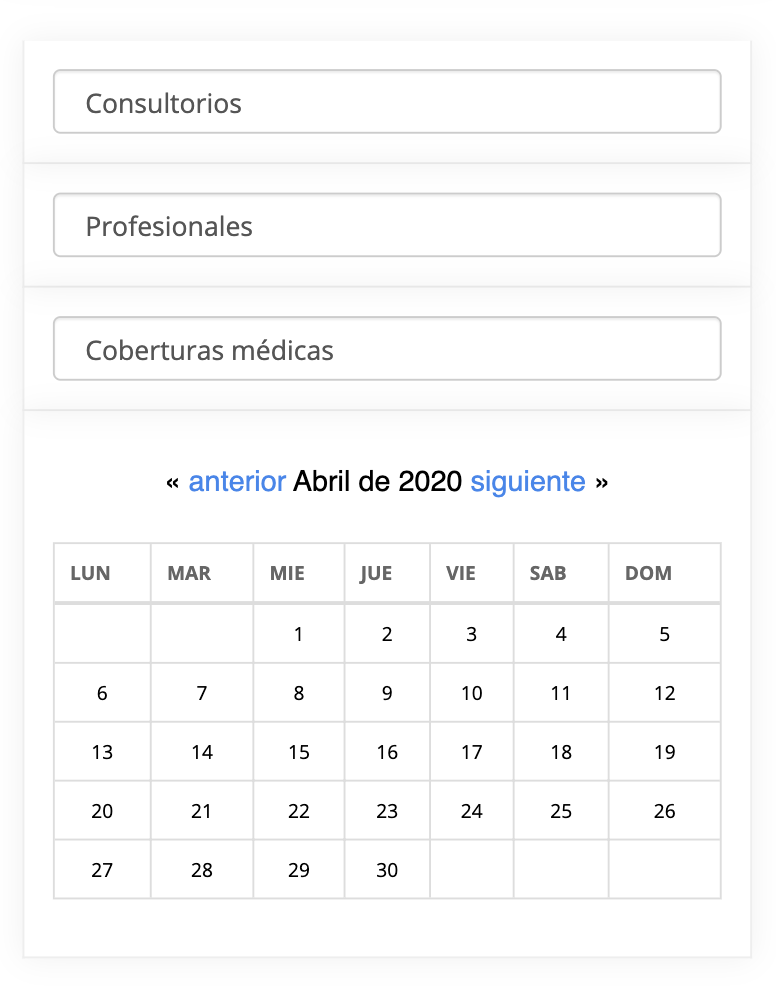Pick day 22 under MIE

[299, 811]
